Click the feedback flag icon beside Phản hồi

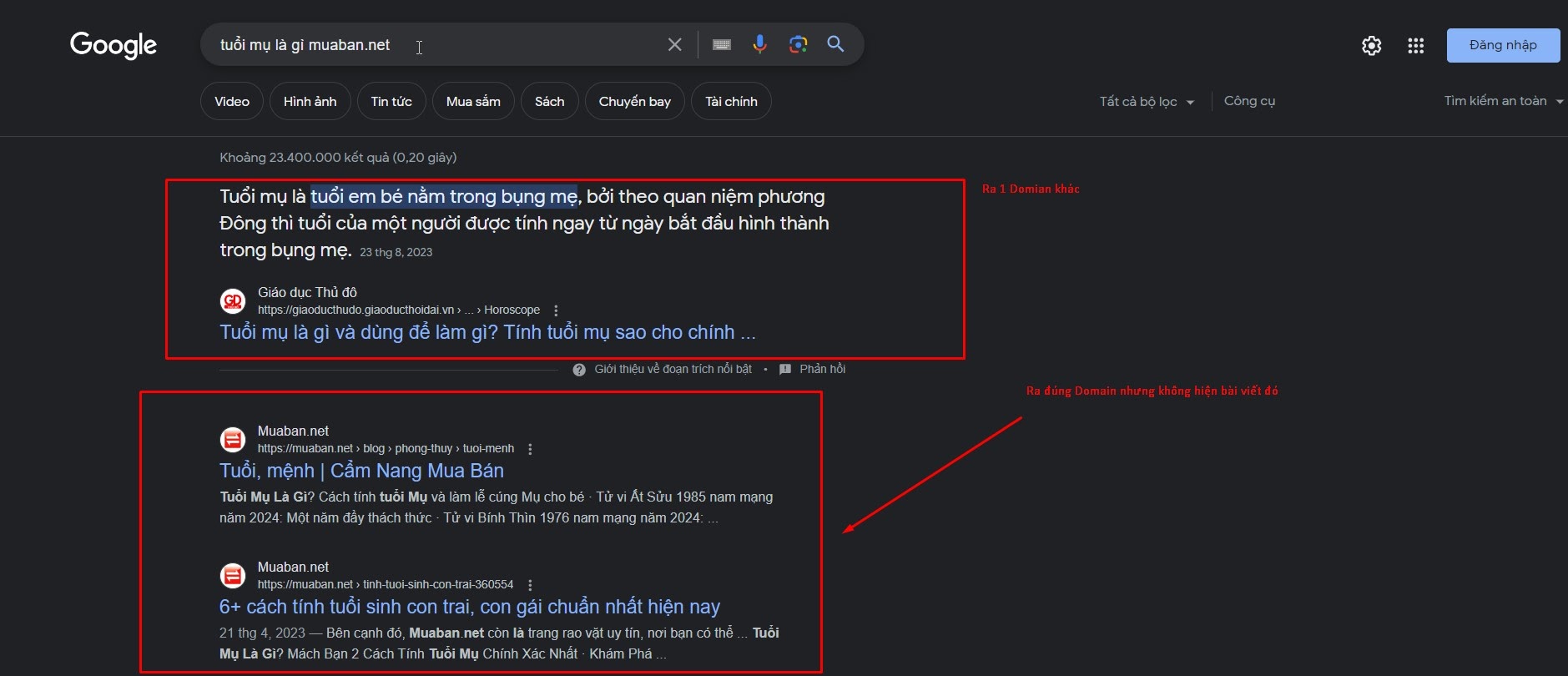pyautogui.click(x=785, y=370)
